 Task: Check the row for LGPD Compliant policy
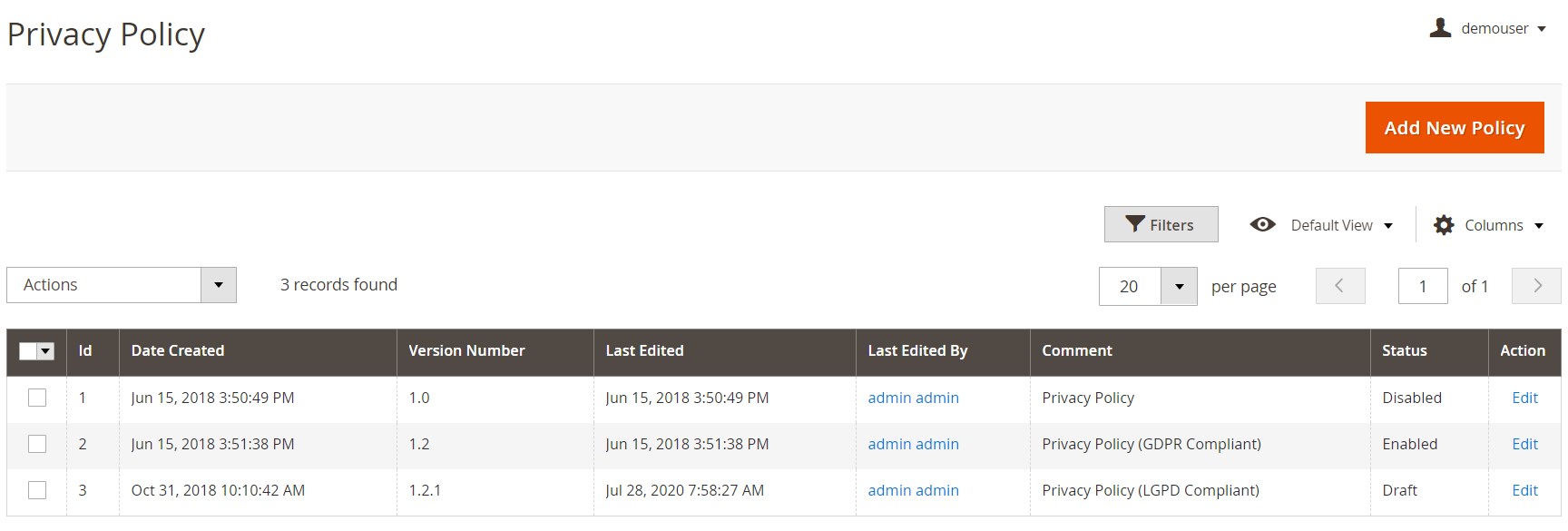pyautogui.click(x=37, y=490)
